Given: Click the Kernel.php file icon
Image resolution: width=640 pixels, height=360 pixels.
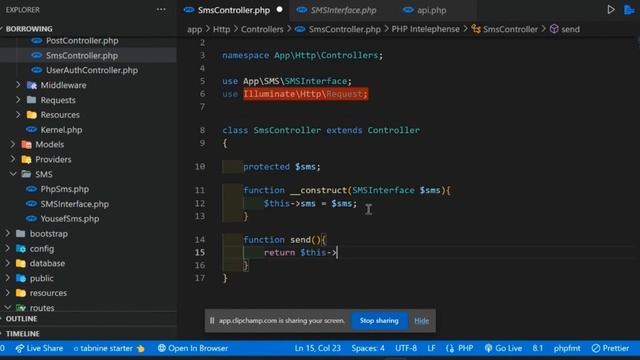Looking at the screenshot, I should point(31,130).
